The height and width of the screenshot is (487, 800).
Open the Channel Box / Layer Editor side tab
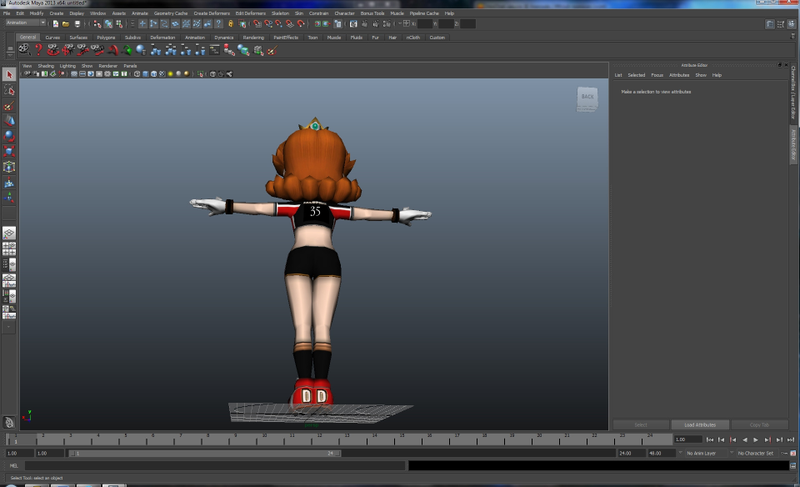793,92
